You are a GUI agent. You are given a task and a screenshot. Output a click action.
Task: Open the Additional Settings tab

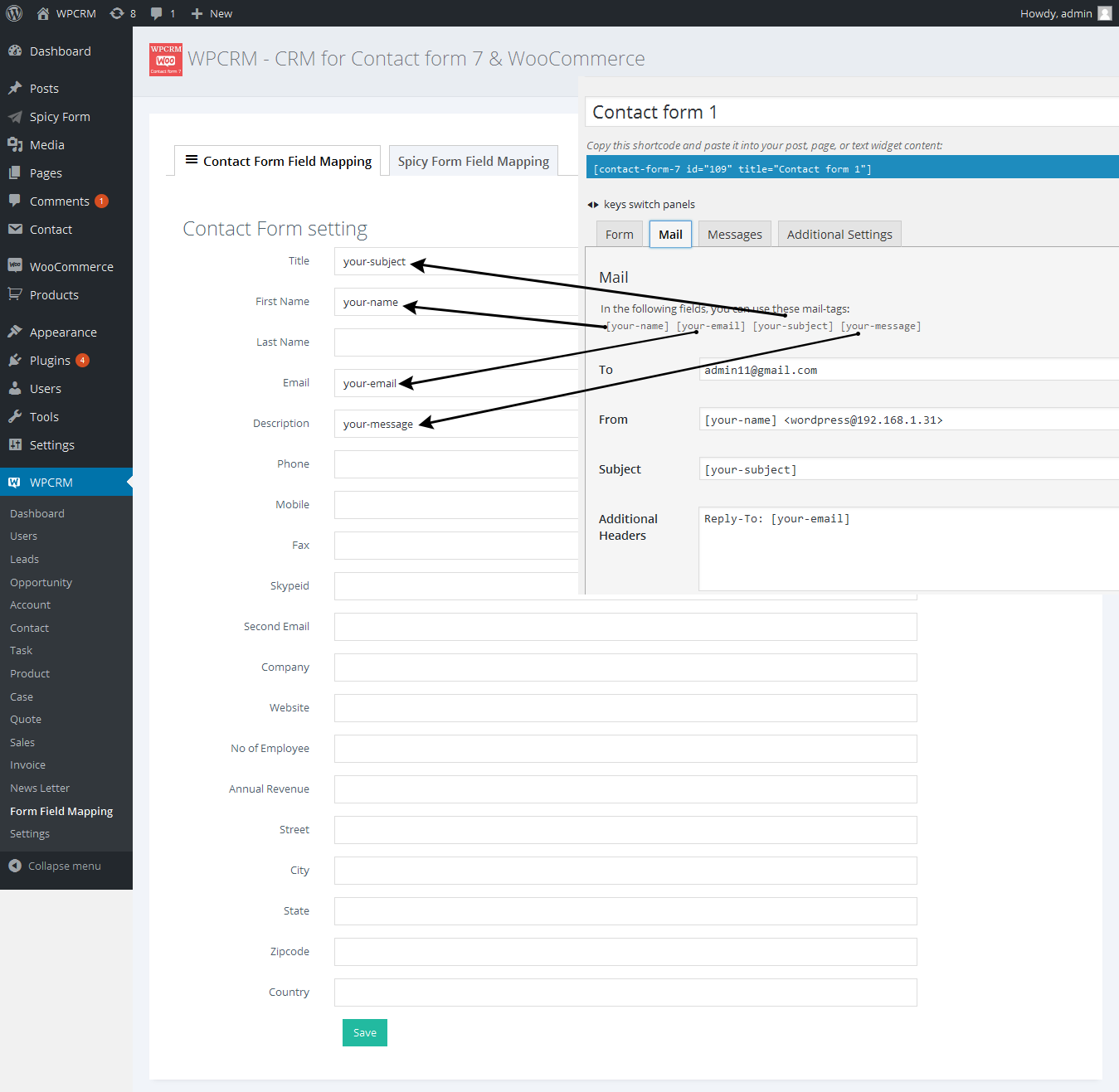click(839, 235)
